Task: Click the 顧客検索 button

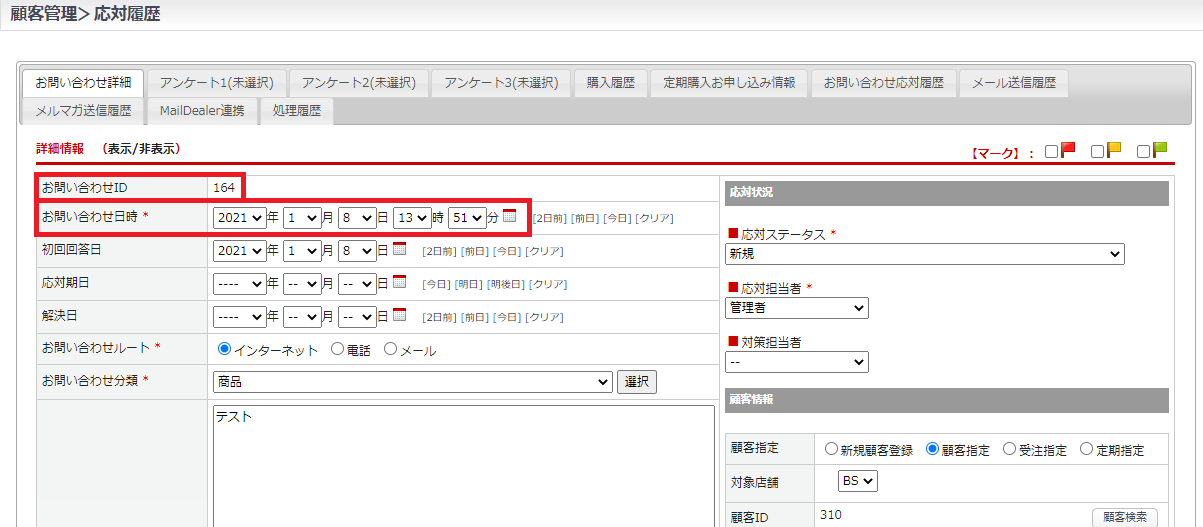Action: click(x=1123, y=517)
